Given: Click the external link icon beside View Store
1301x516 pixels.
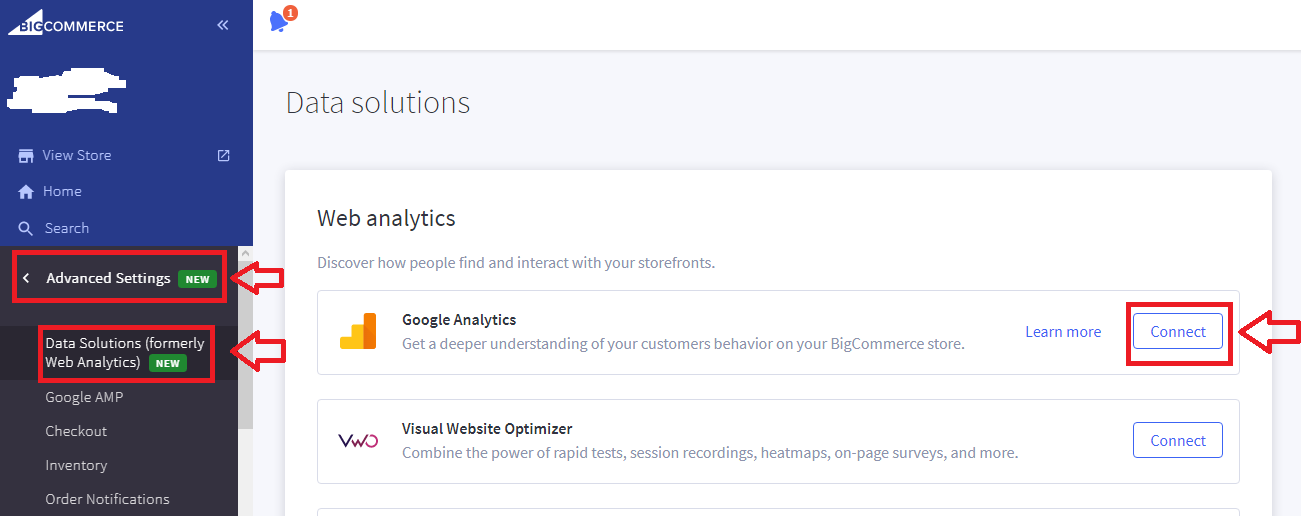Looking at the screenshot, I should pyautogui.click(x=224, y=155).
